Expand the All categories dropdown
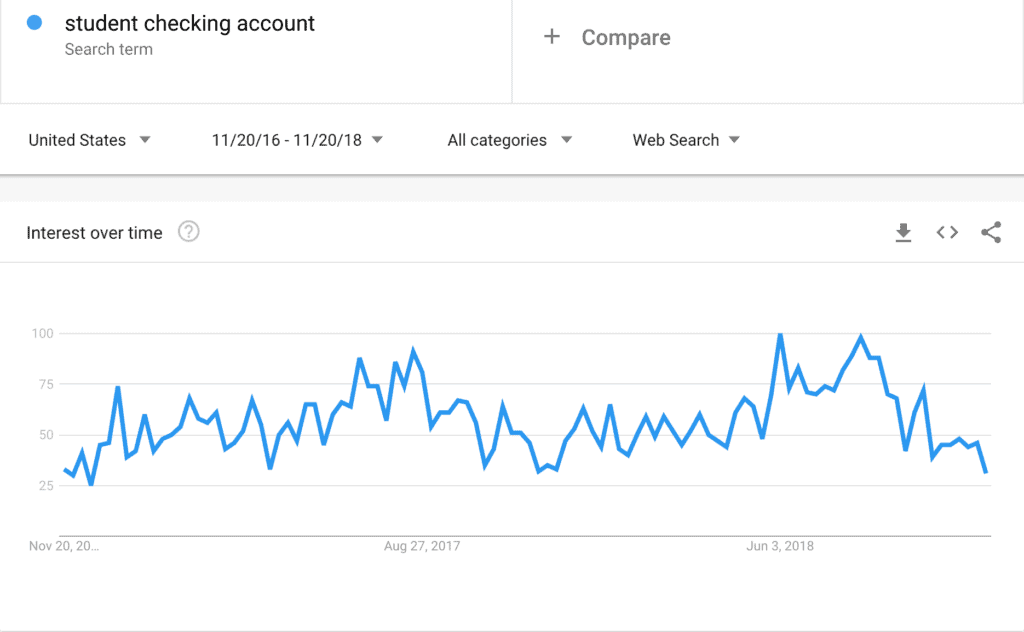 coord(509,140)
